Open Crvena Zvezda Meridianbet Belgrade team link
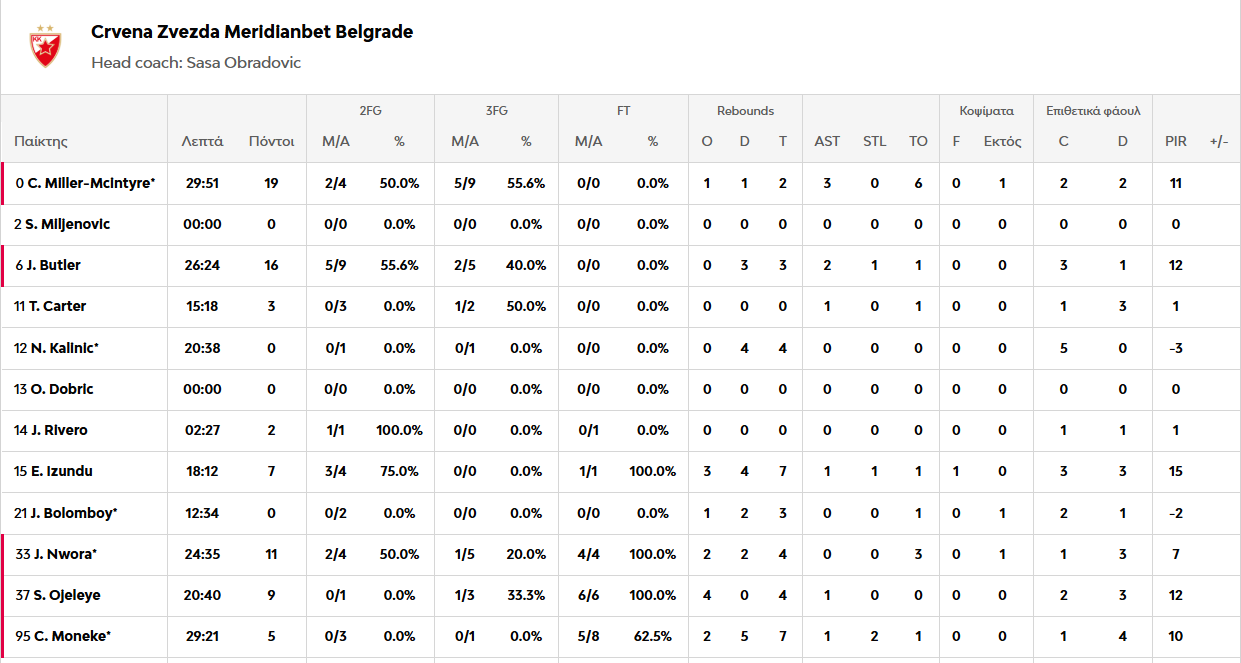1241x663 pixels. coord(251,32)
